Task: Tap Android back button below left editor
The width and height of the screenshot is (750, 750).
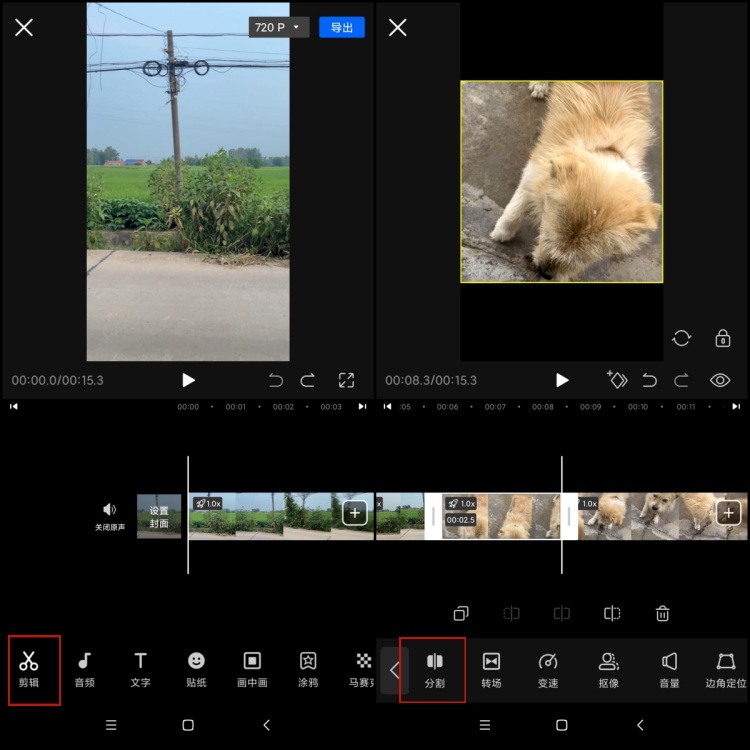Action: 266,725
